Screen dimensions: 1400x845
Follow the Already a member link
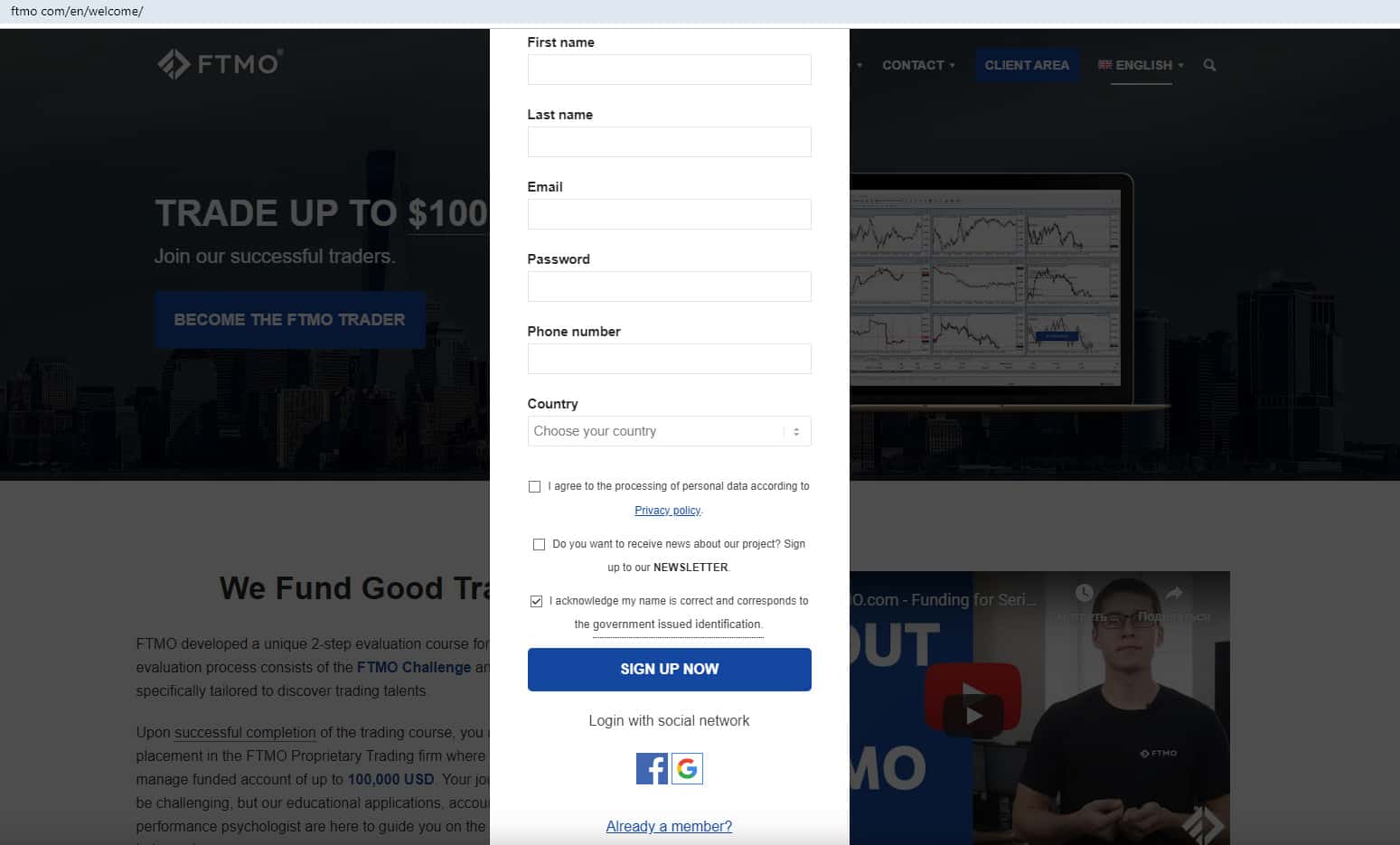(x=669, y=826)
